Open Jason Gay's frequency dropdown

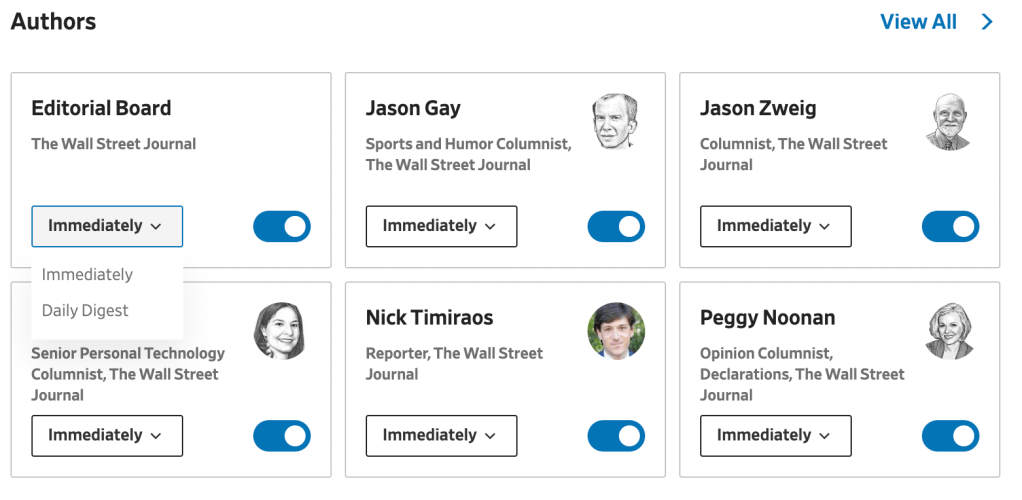[x=441, y=226]
